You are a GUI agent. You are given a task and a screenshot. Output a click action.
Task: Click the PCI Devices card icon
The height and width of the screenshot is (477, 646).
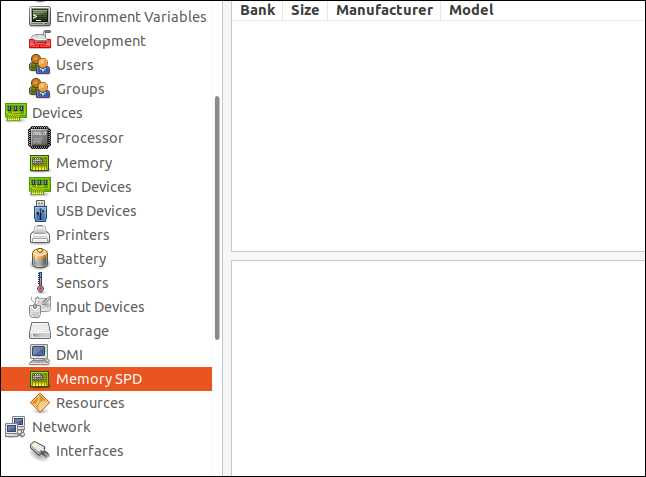coord(39,187)
